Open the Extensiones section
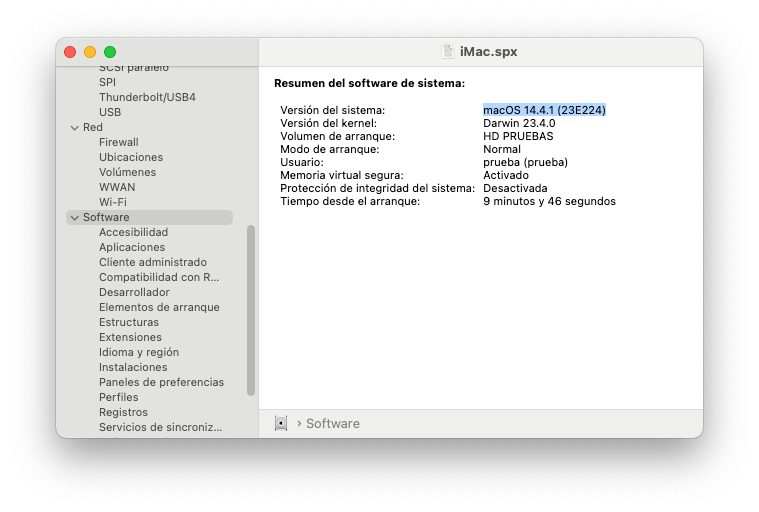Viewport: 759px width, 512px height. click(130, 337)
